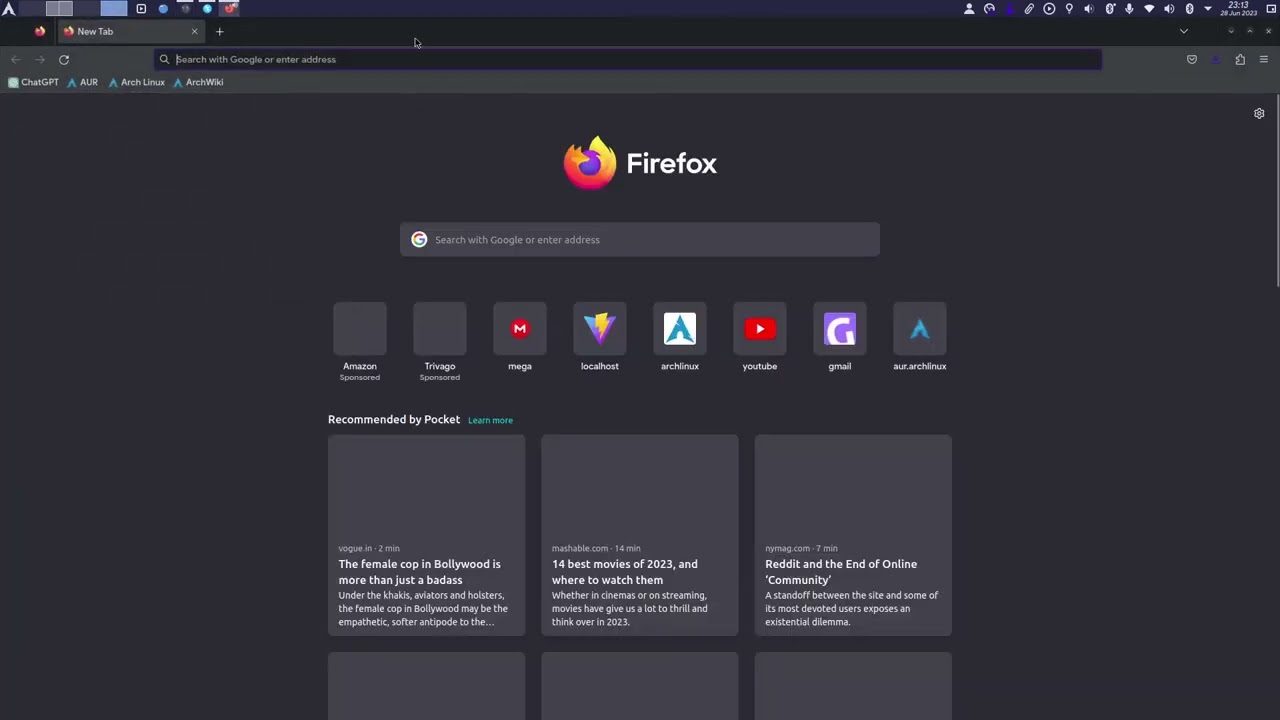This screenshot has width=1280, height=720.
Task: Open the AUR bookmark
Action: click(82, 82)
